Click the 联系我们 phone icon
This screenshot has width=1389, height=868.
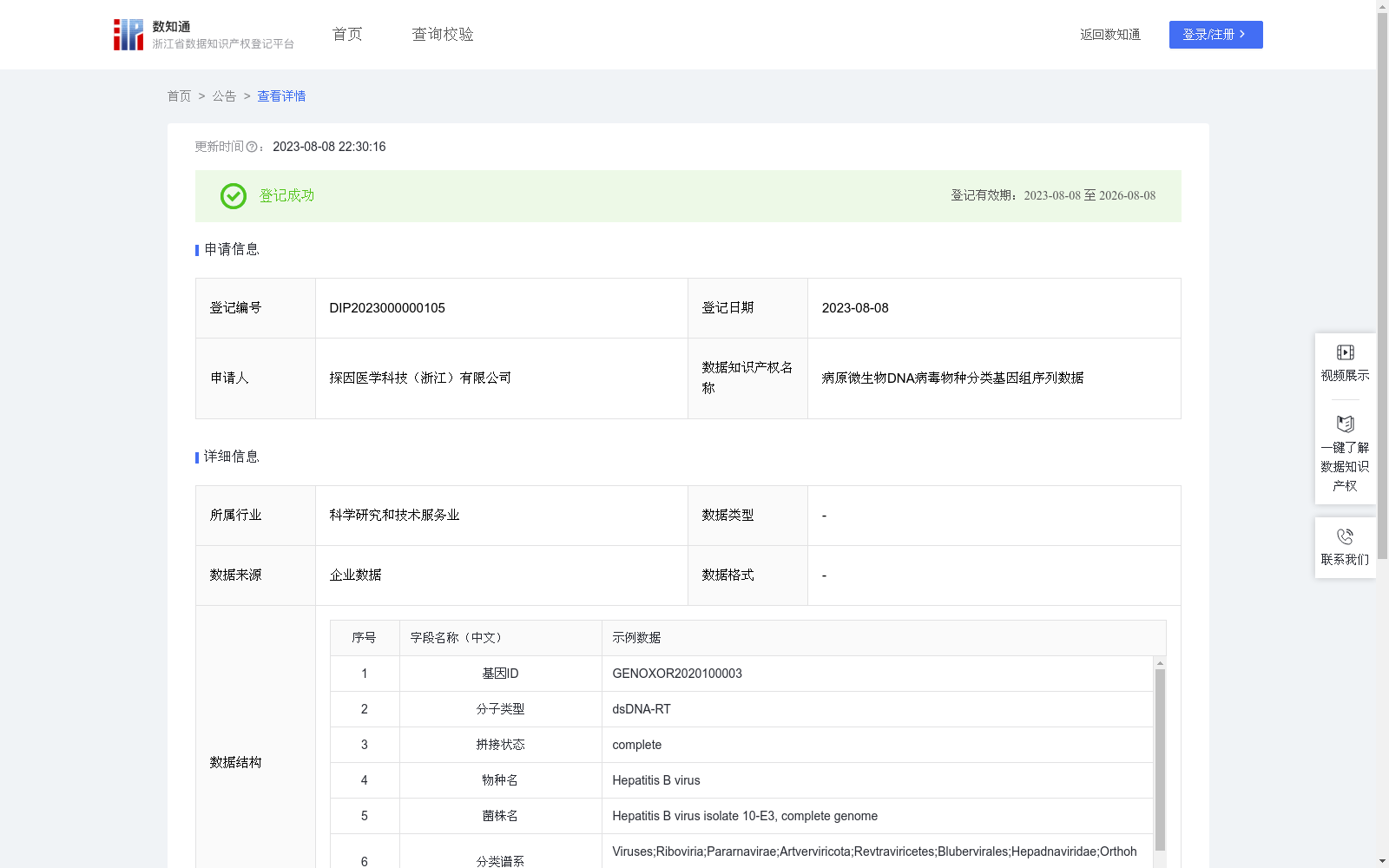click(x=1345, y=536)
